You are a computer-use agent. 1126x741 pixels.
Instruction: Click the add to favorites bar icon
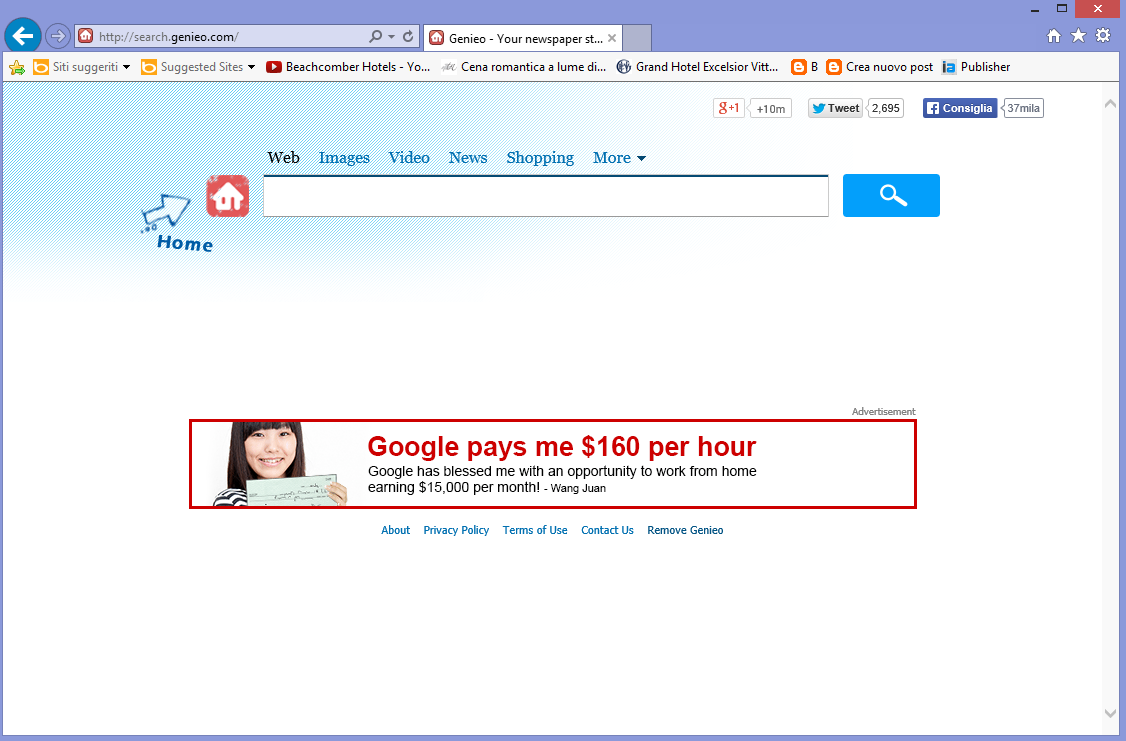point(17,67)
